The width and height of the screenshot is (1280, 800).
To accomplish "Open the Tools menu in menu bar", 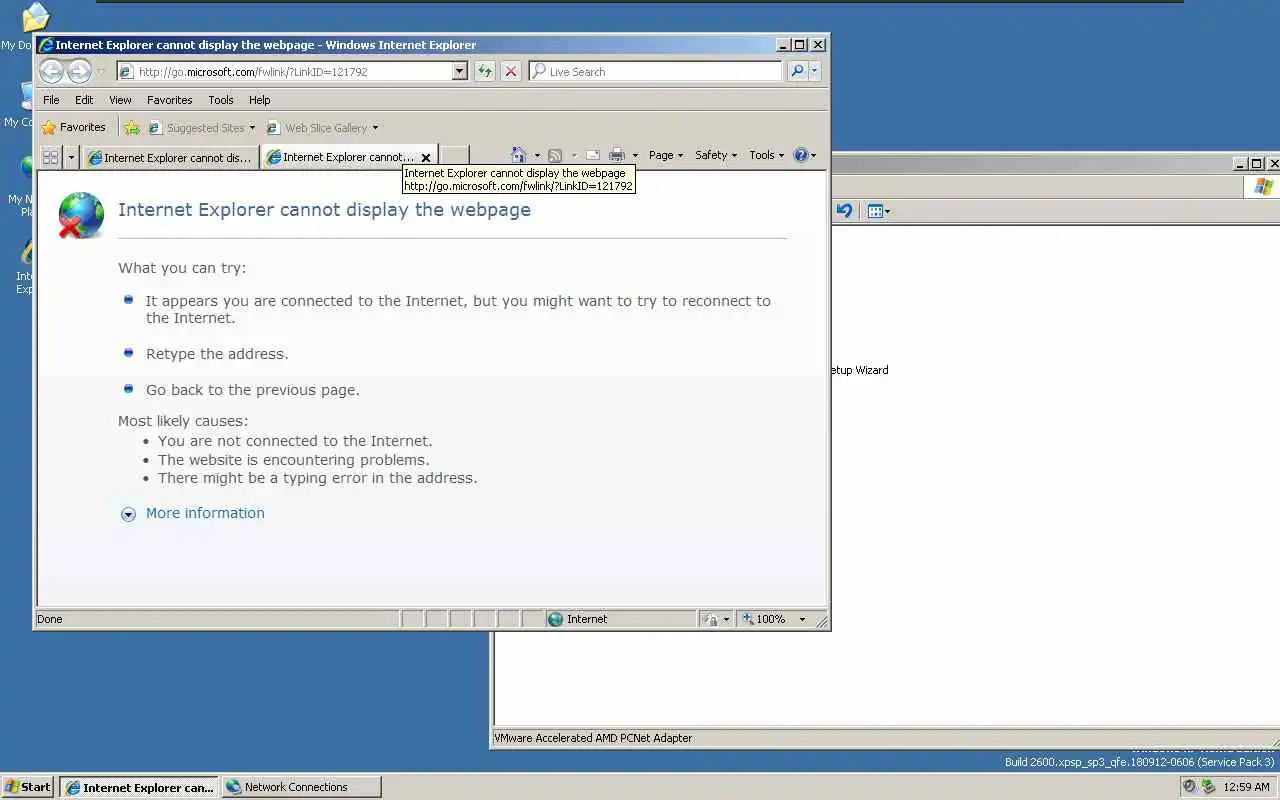I will pyautogui.click(x=221, y=100).
